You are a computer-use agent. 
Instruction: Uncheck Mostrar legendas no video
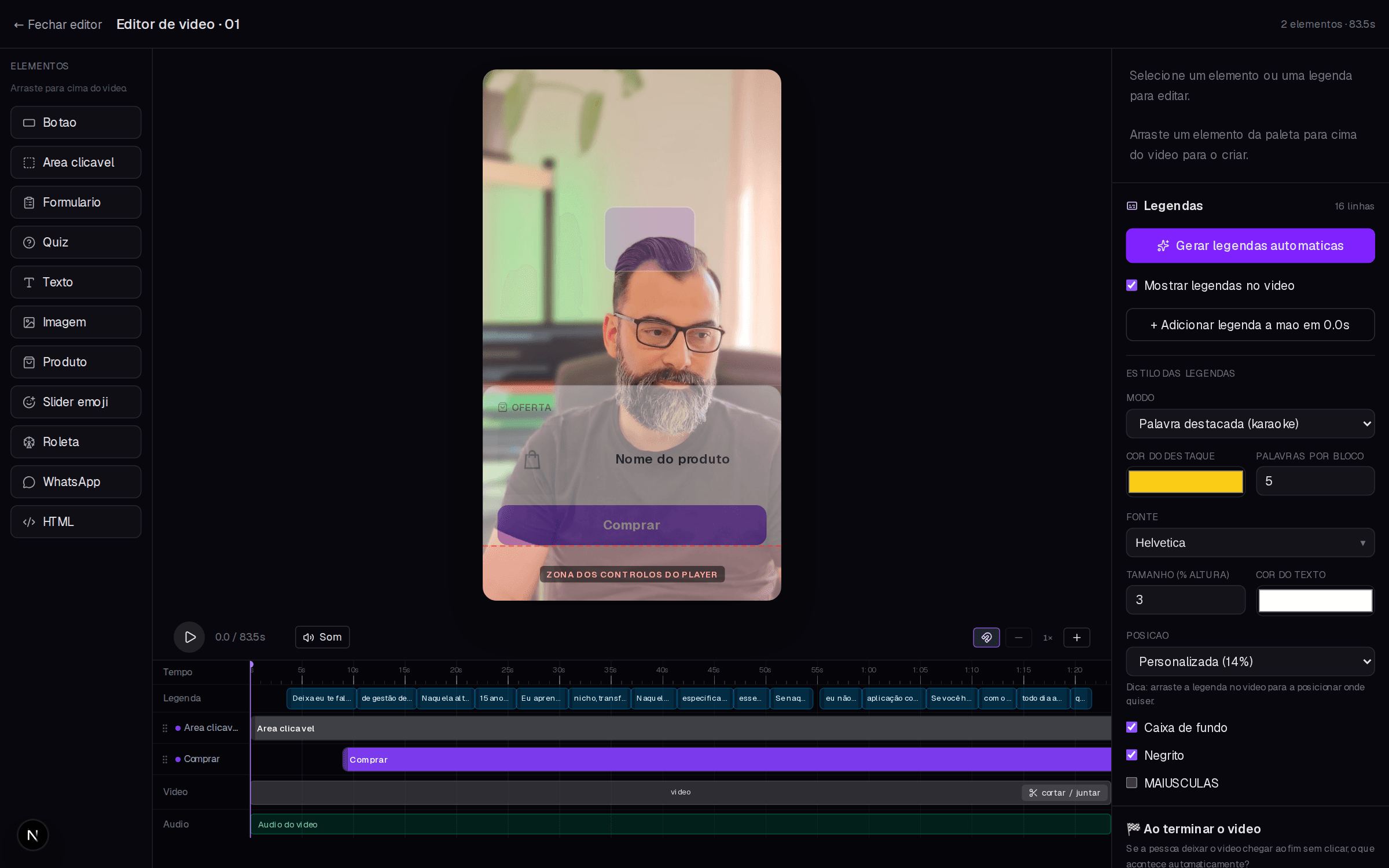(x=1131, y=285)
